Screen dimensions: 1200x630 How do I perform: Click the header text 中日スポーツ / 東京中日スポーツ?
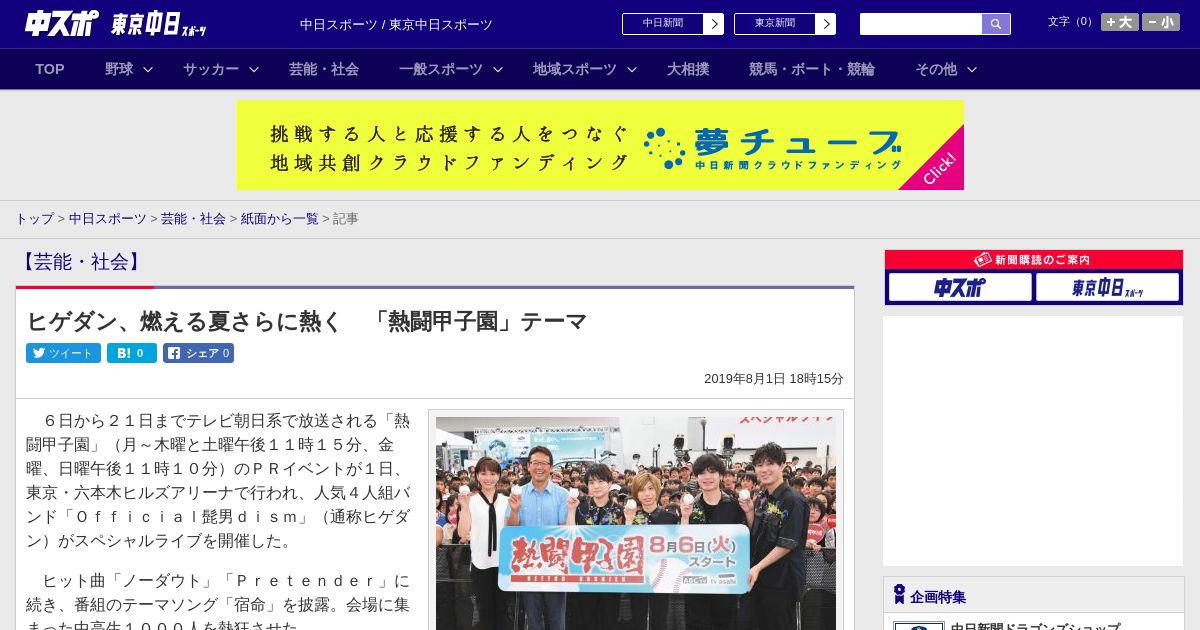click(396, 24)
